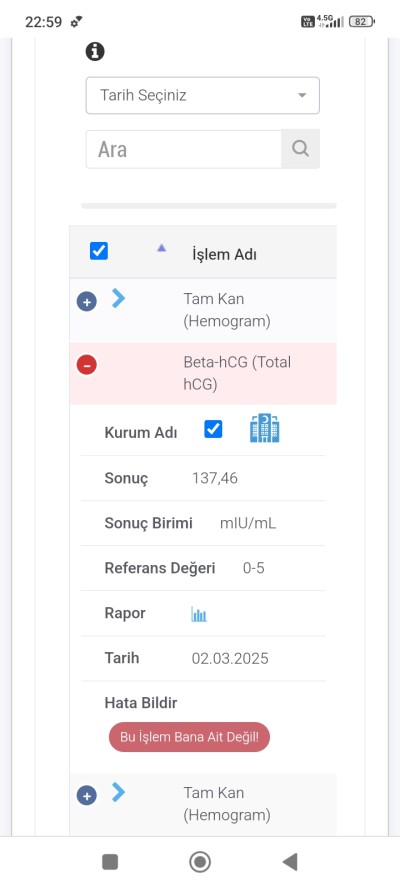Click chevron beside first Tam Kan (Hemogram)
This screenshot has width=400, height=888.
(x=118, y=298)
